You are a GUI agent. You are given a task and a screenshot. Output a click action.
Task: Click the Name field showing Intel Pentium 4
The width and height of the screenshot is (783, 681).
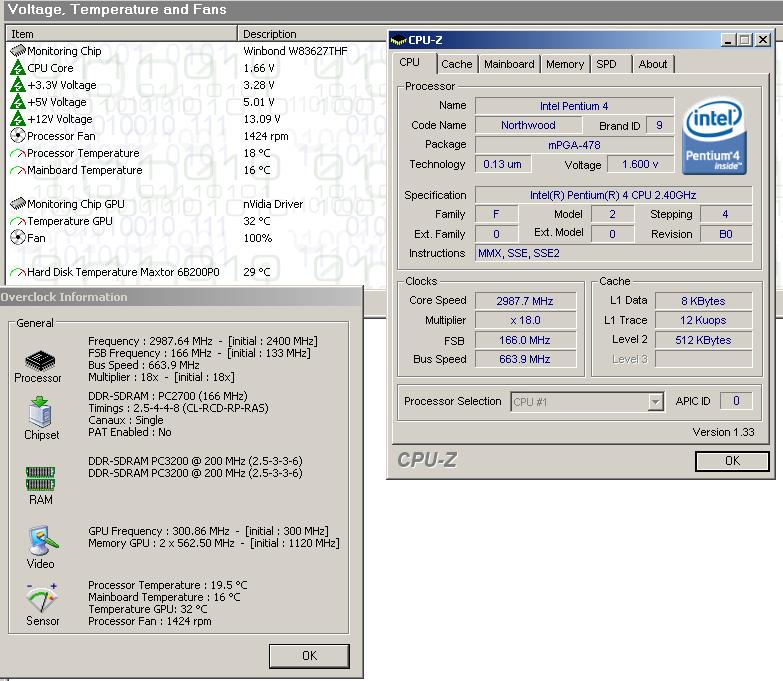coord(574,106)
